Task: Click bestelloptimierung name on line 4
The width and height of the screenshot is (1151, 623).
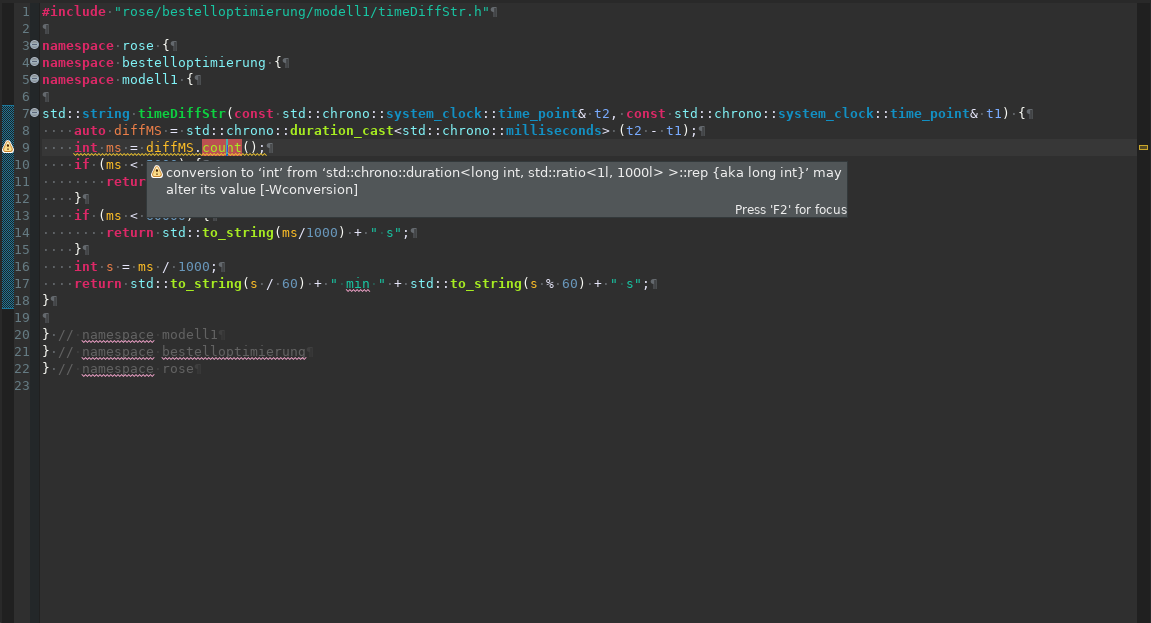Action: pos(194,62)
